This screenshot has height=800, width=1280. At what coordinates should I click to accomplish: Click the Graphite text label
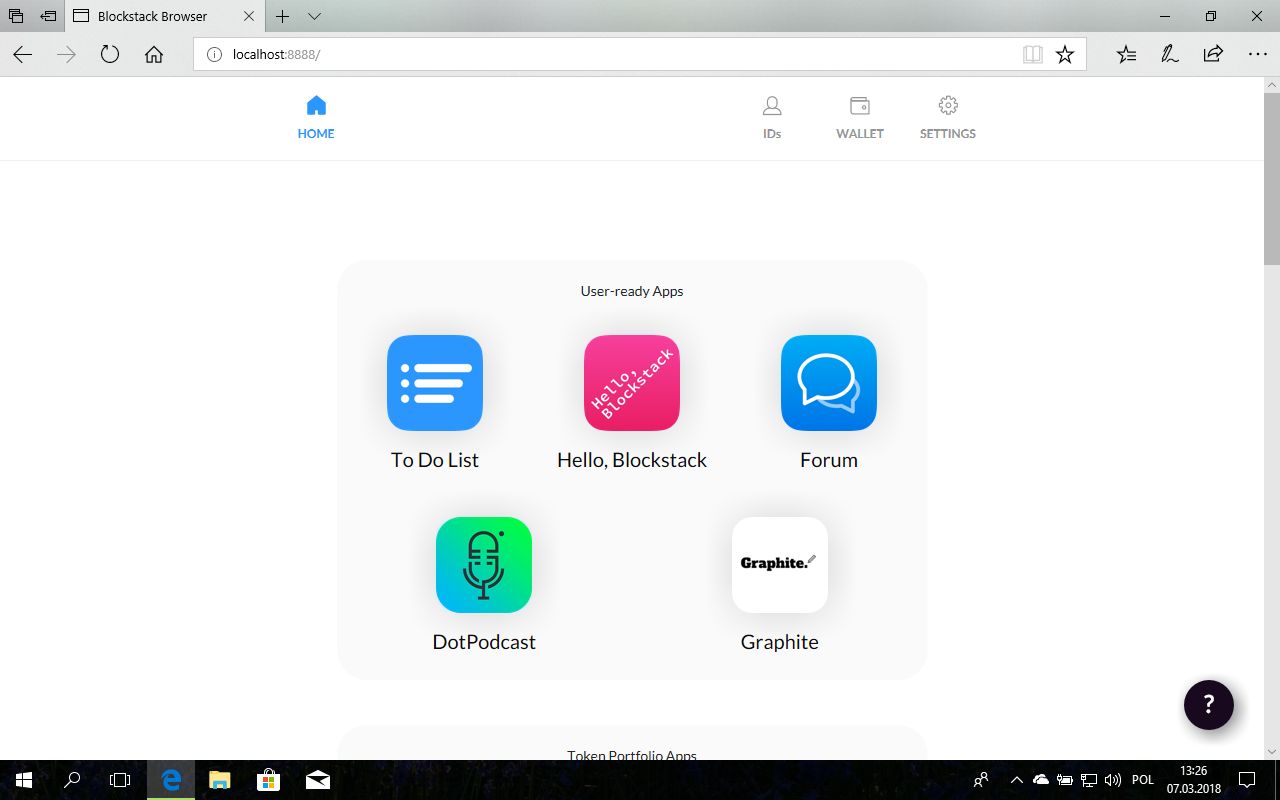[780, 642]
